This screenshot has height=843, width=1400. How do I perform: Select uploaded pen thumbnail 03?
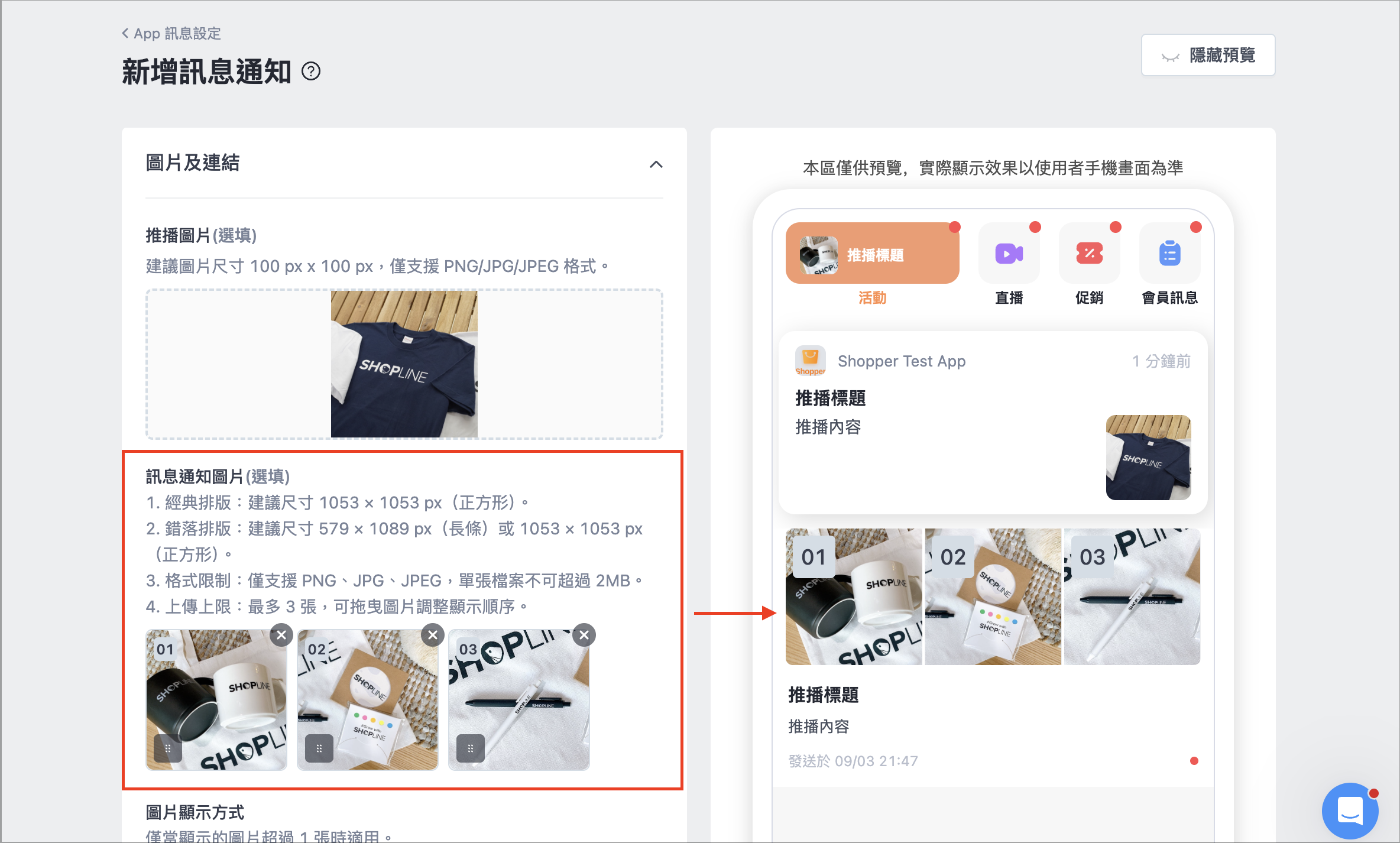pyautogui.click(x=519, y=700)
